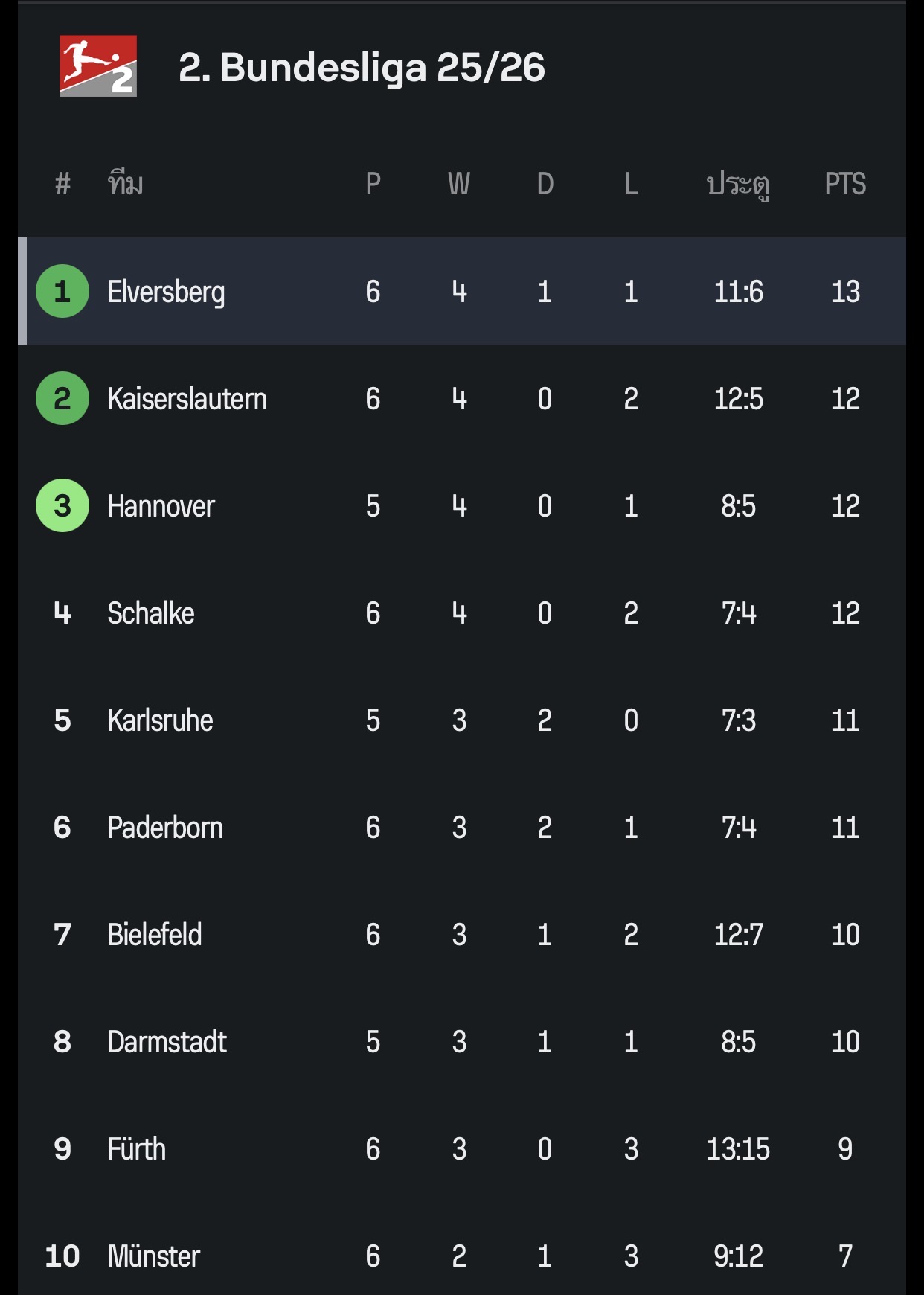
Task: Sort by the P played column header
Action: 373,184
